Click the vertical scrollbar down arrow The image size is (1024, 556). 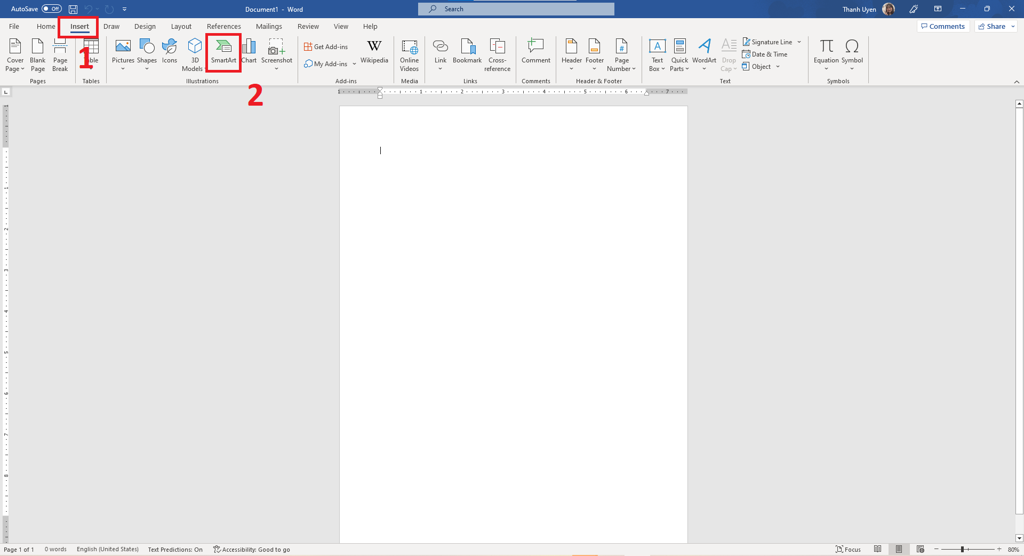pos(1019,538)
